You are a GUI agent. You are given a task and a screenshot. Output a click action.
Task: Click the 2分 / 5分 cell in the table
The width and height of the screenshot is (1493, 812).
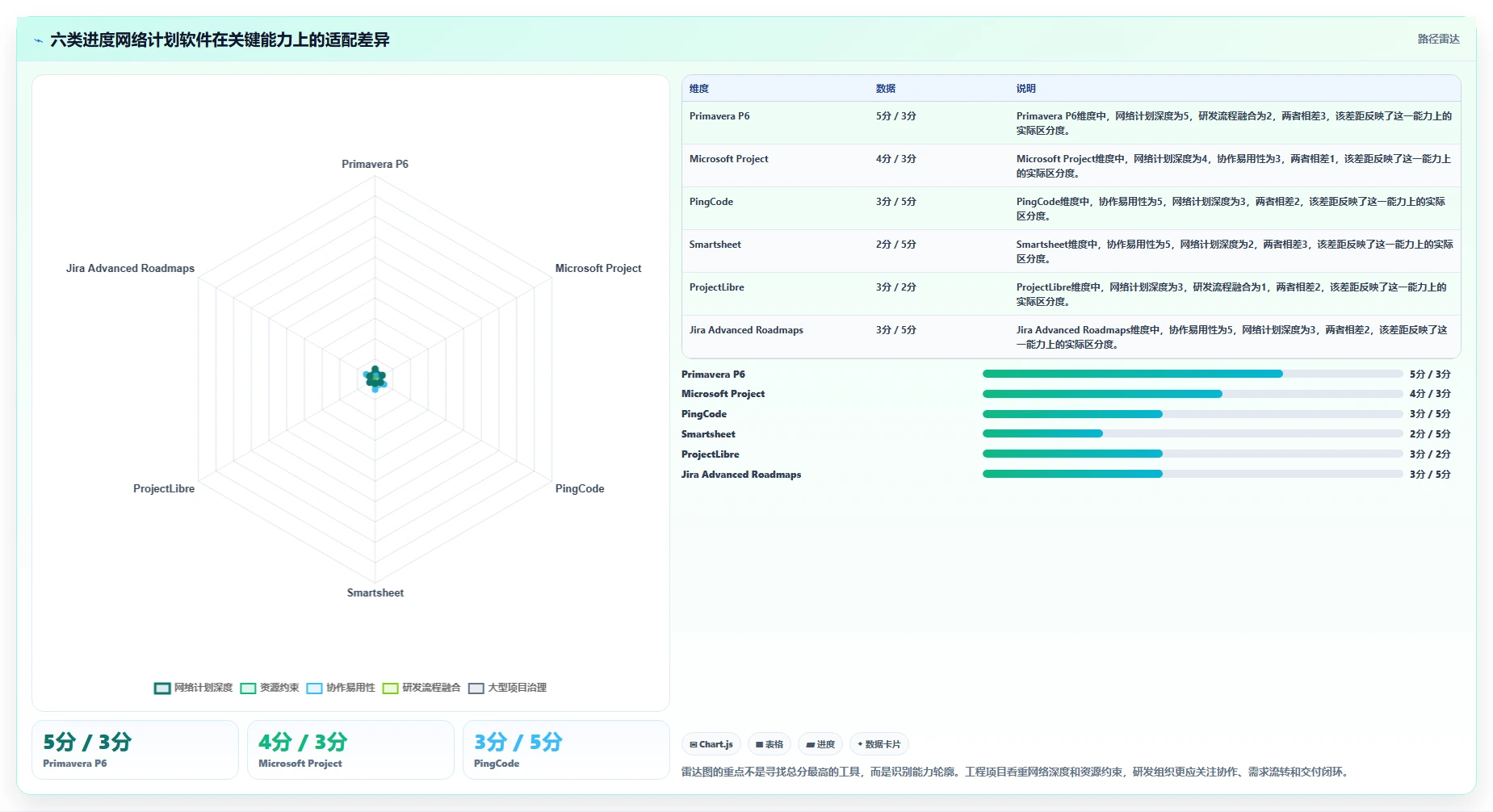coord(895,245)
